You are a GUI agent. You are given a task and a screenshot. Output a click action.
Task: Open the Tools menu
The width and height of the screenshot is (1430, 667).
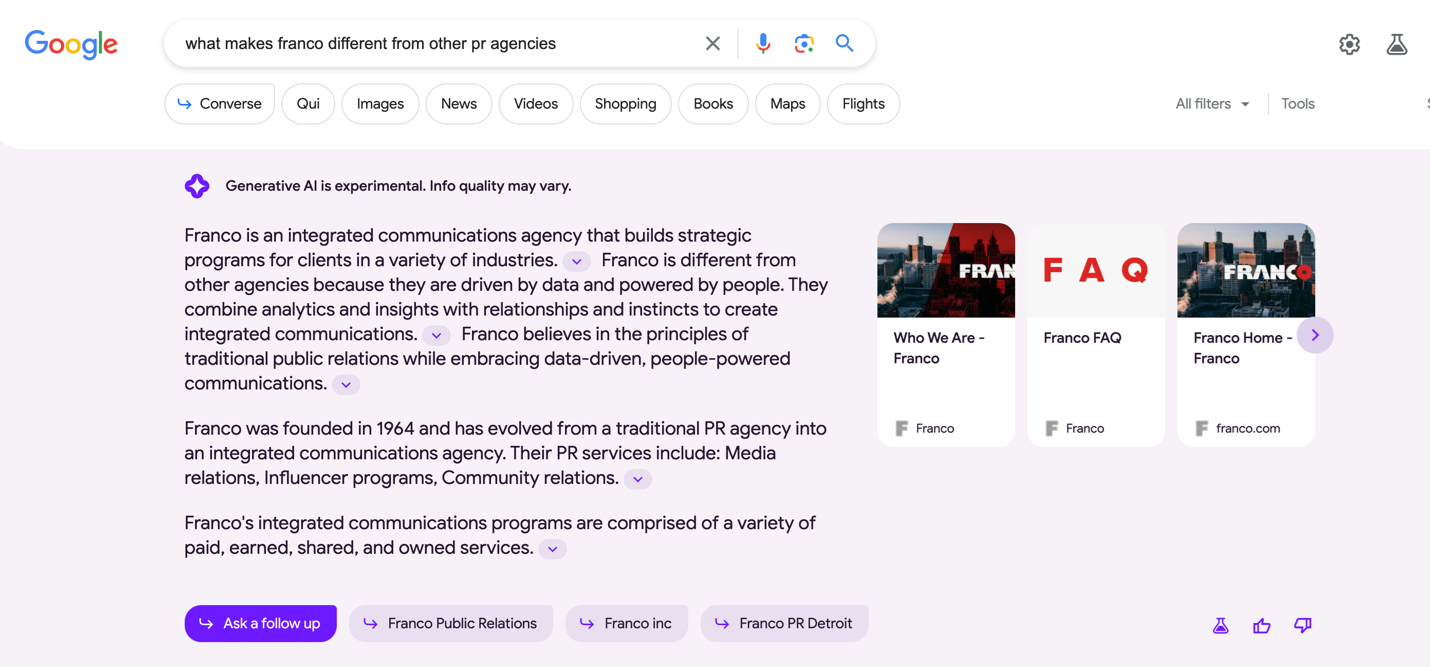[1298, 104]
